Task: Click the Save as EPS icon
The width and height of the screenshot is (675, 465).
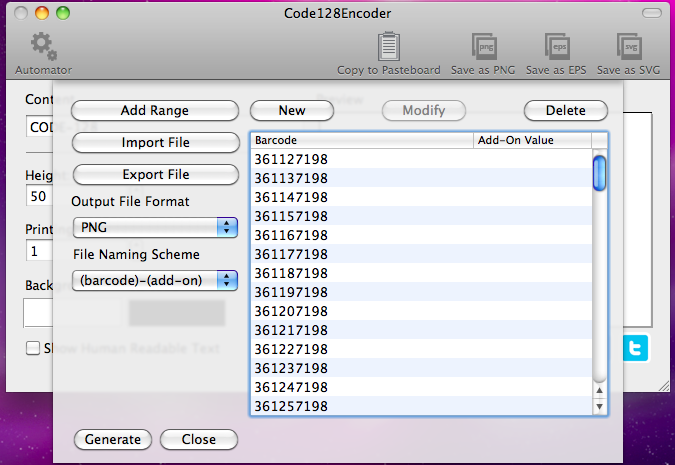Action: [558, 46]
